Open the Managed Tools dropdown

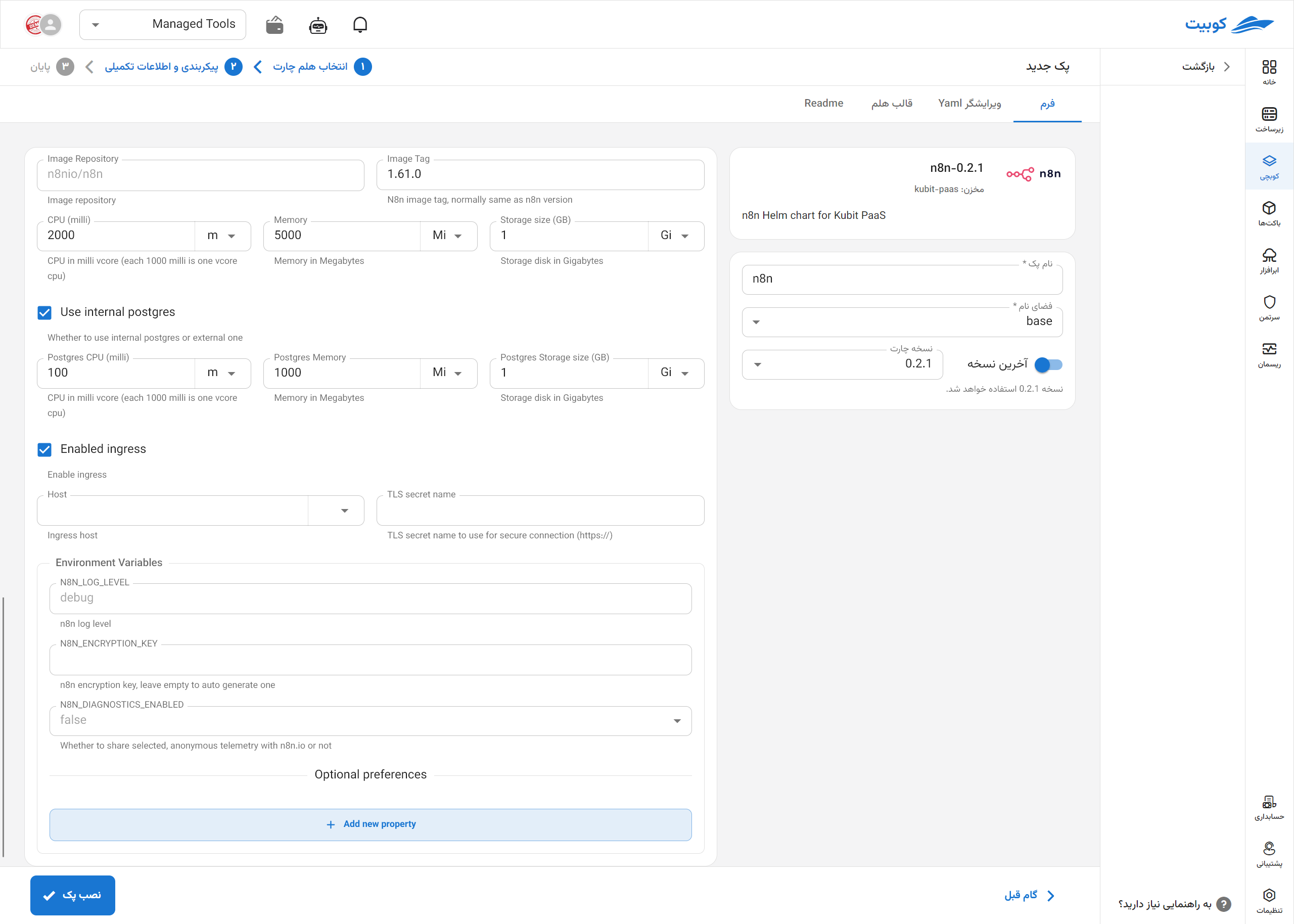pyautogui.click(x=163, y=24)
